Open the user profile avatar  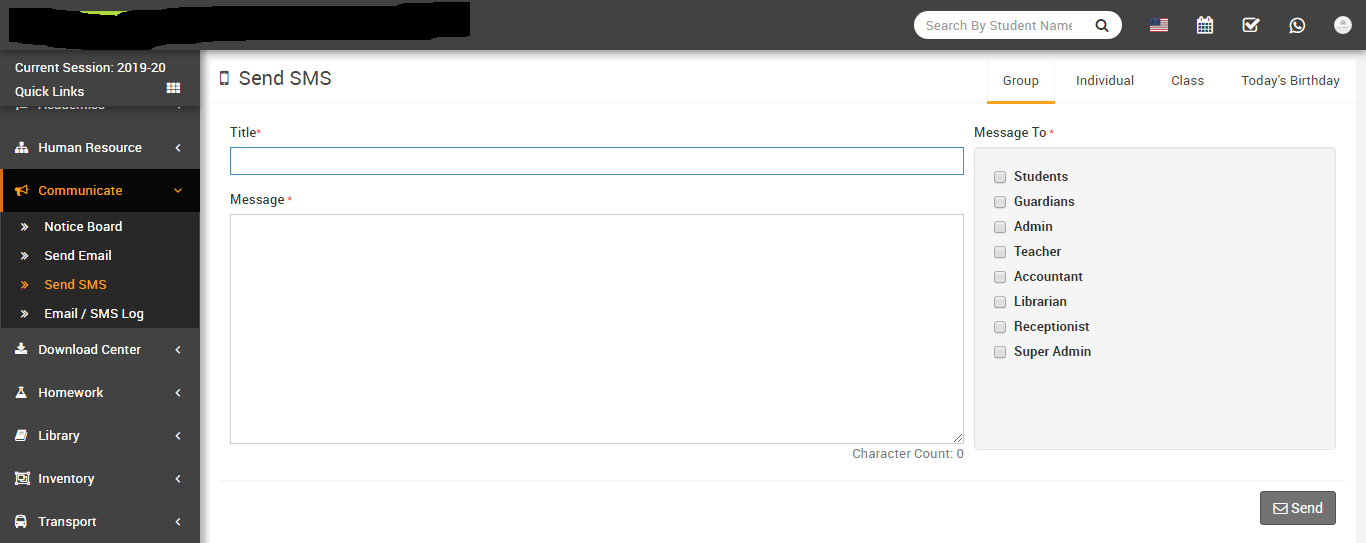(x=1343, y=25)
